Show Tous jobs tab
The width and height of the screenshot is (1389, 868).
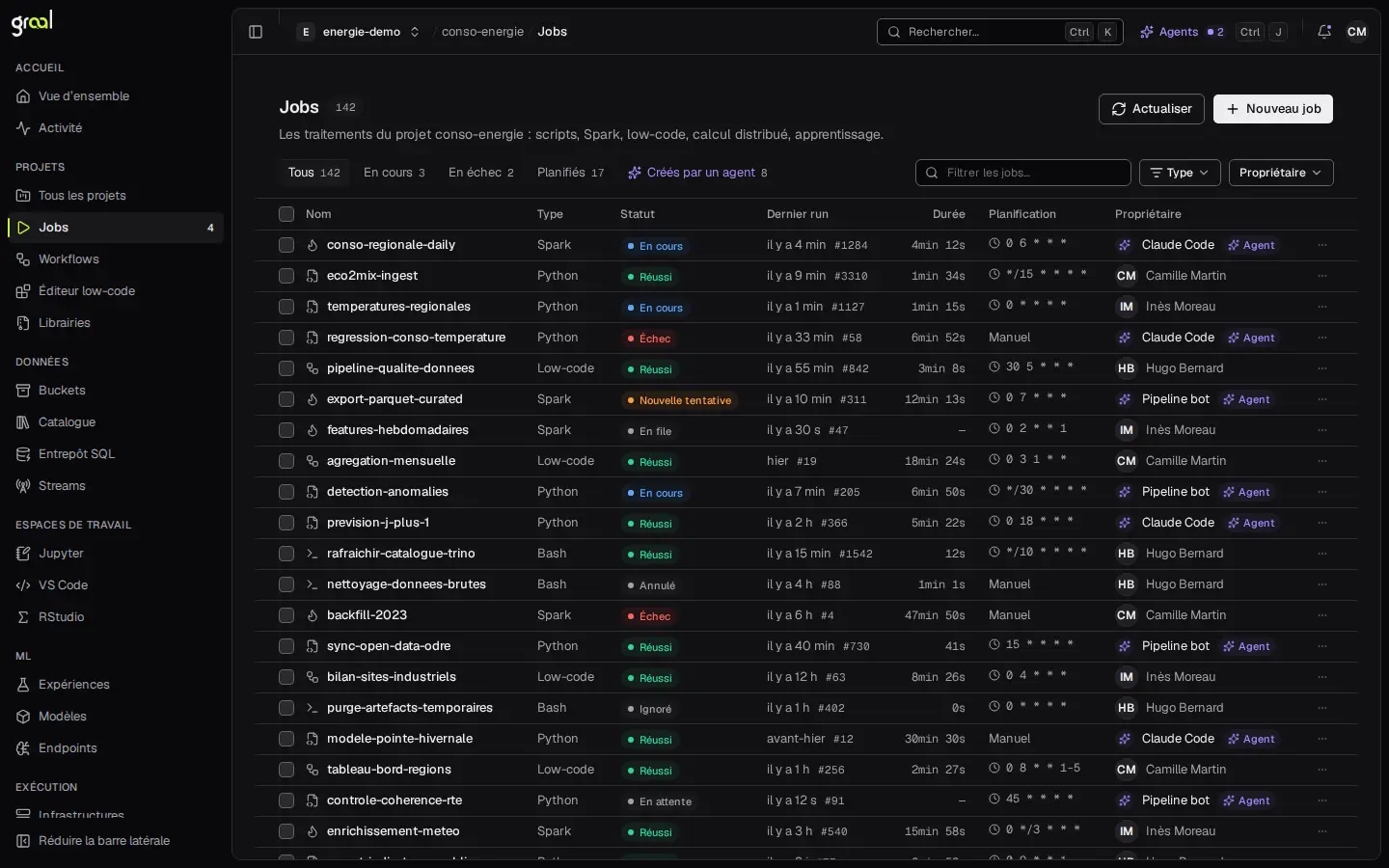tap(314, 173)
